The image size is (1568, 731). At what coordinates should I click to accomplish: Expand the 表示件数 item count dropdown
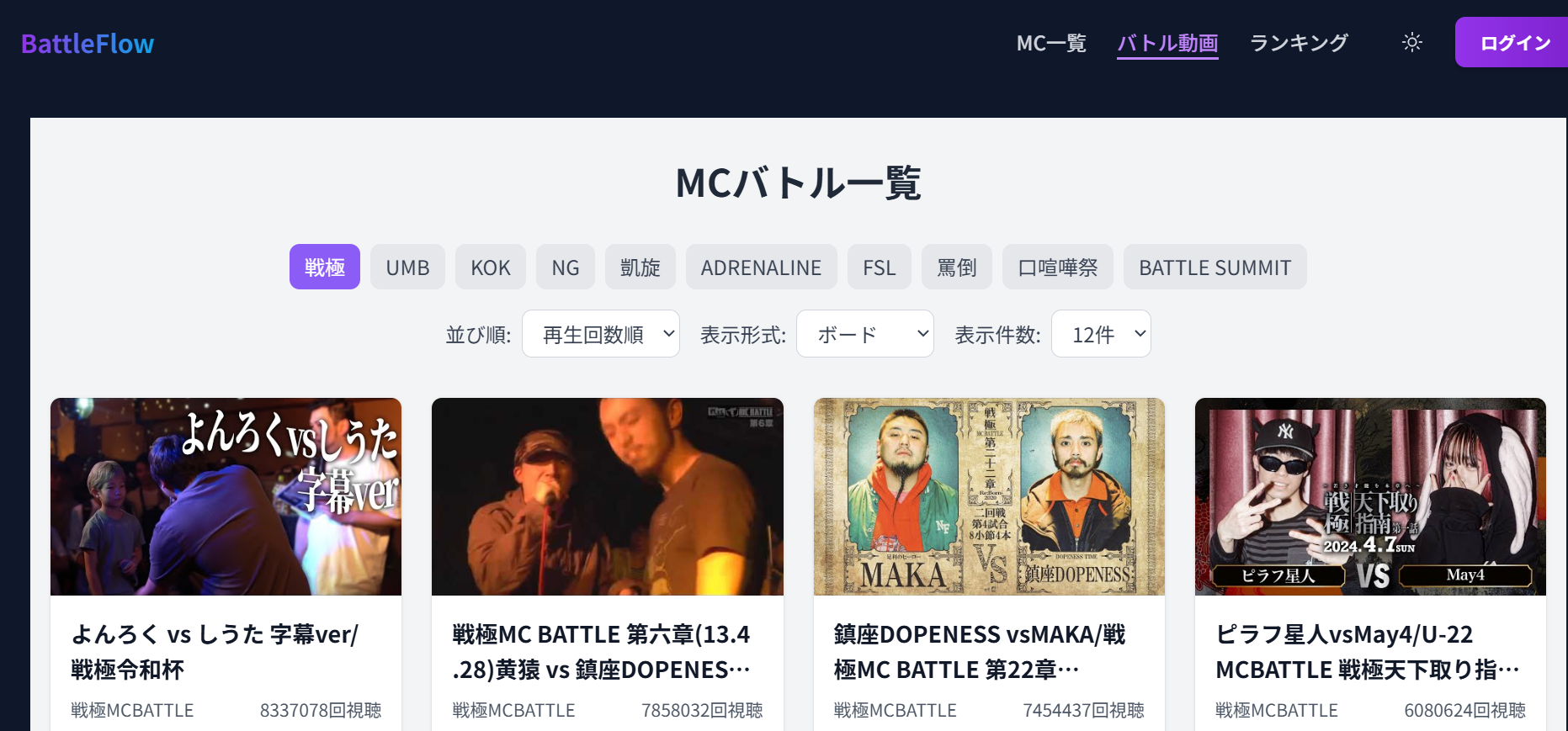click(1101, 334)
